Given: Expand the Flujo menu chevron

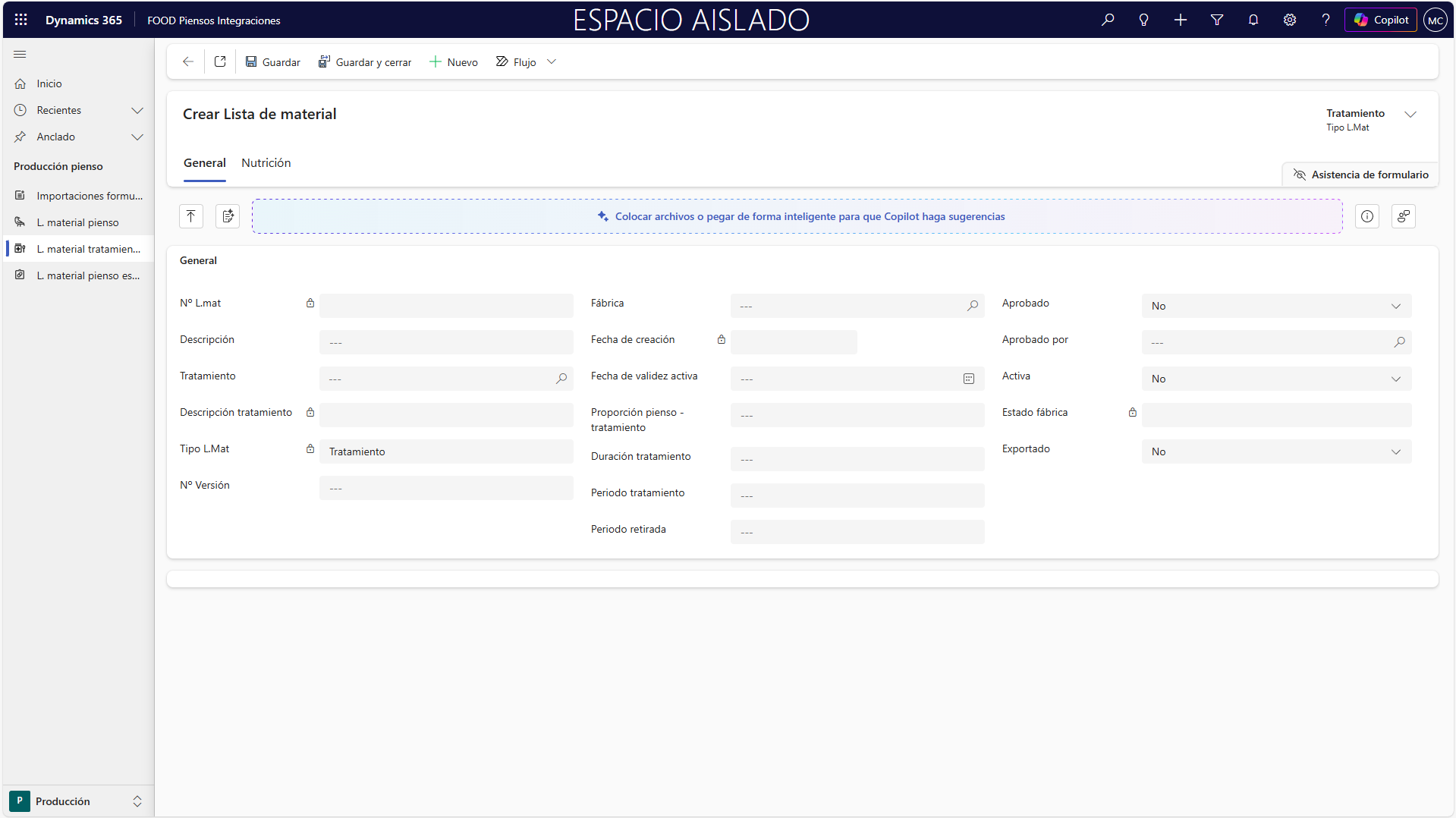Looking at the screenshot, I should tap(552, 62).
